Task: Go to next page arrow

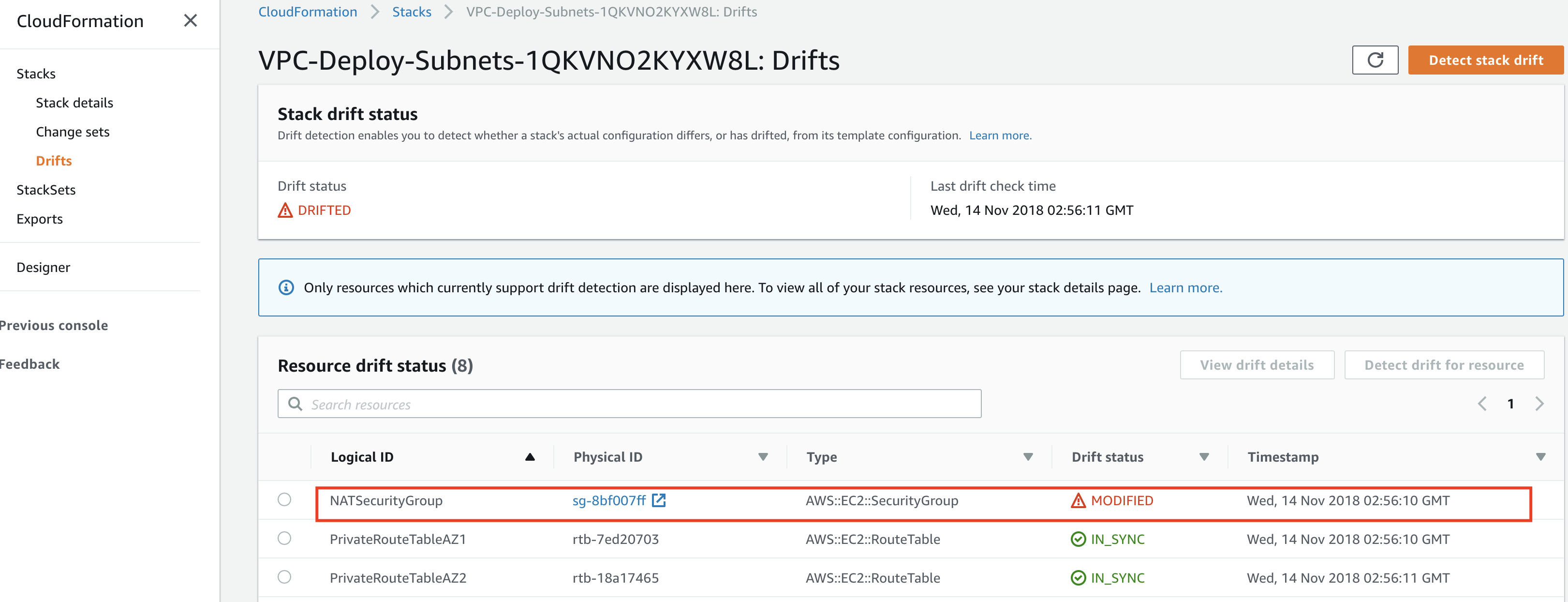Action: click(x=1539, y=404)
